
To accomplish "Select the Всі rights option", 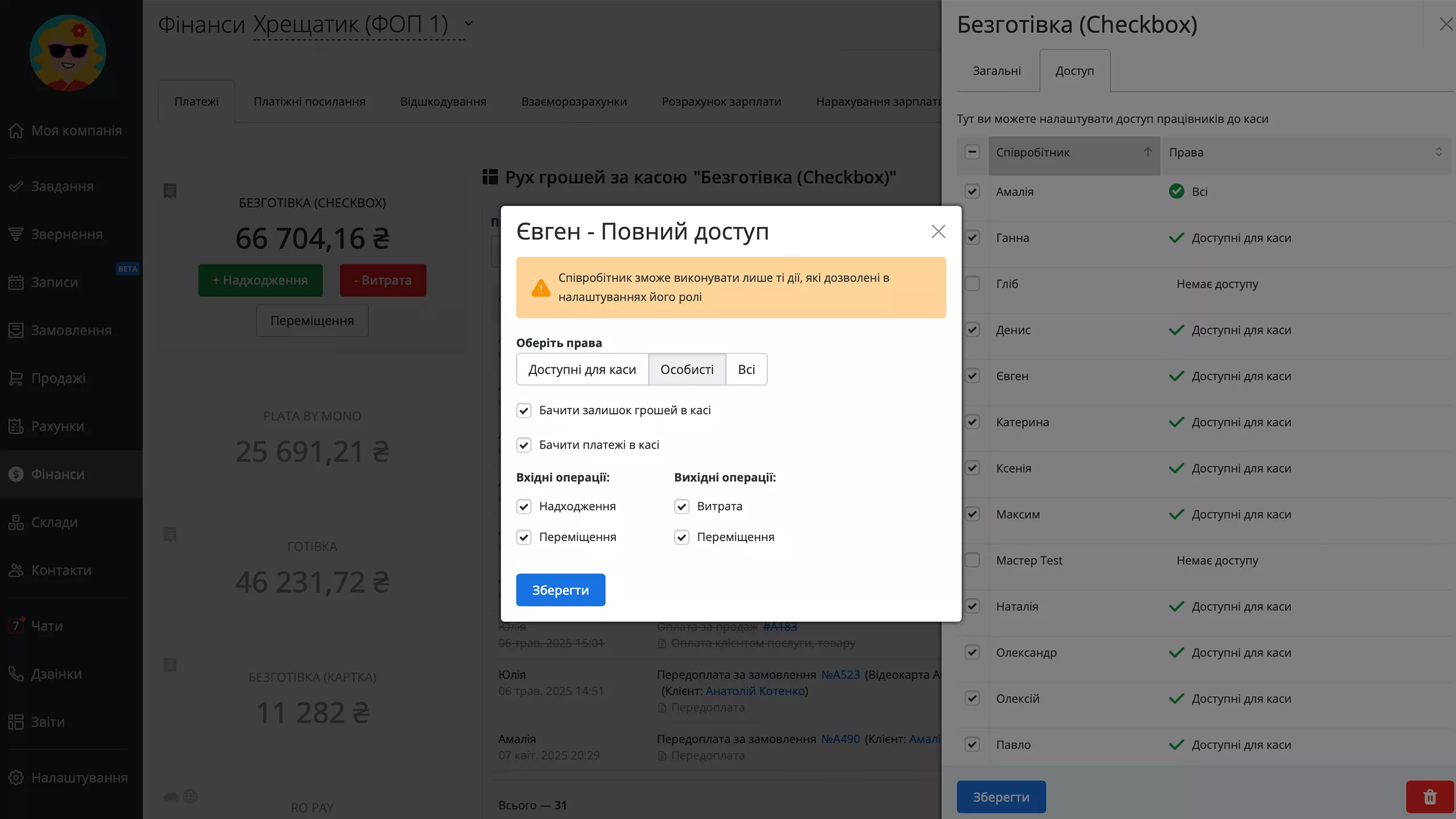I will coord(746,370).
